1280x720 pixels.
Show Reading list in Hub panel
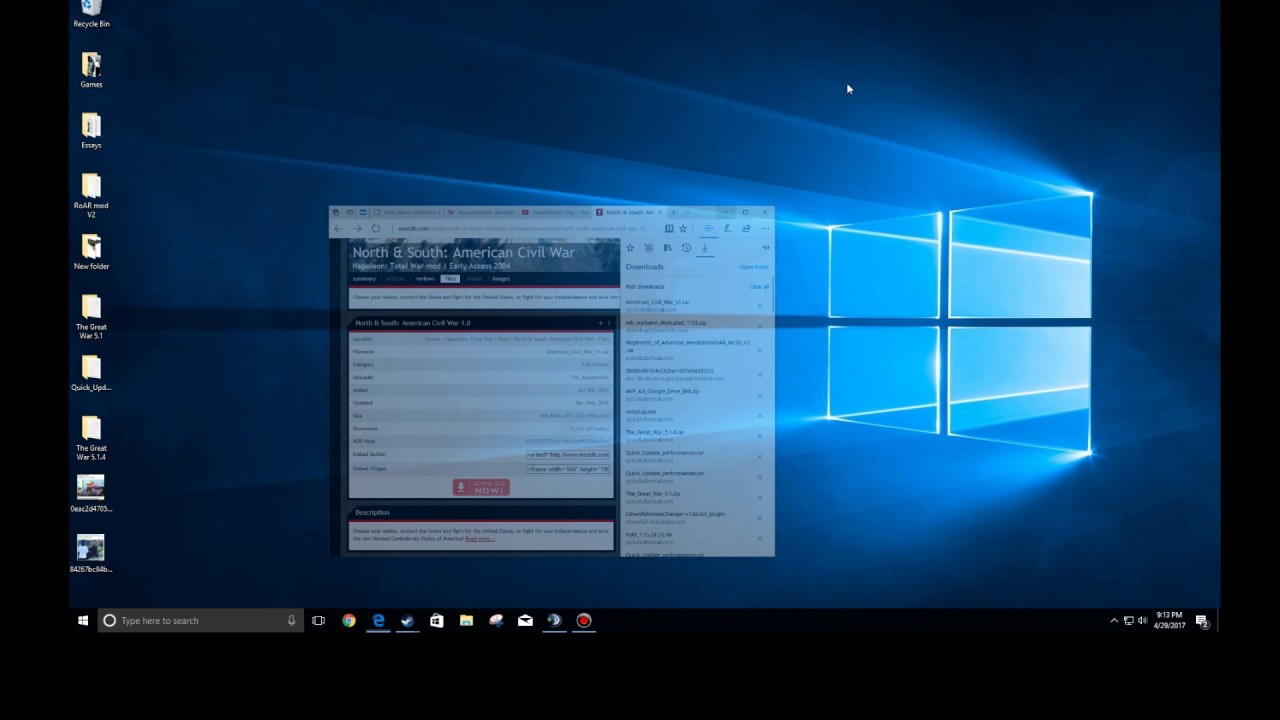point(649,247)
